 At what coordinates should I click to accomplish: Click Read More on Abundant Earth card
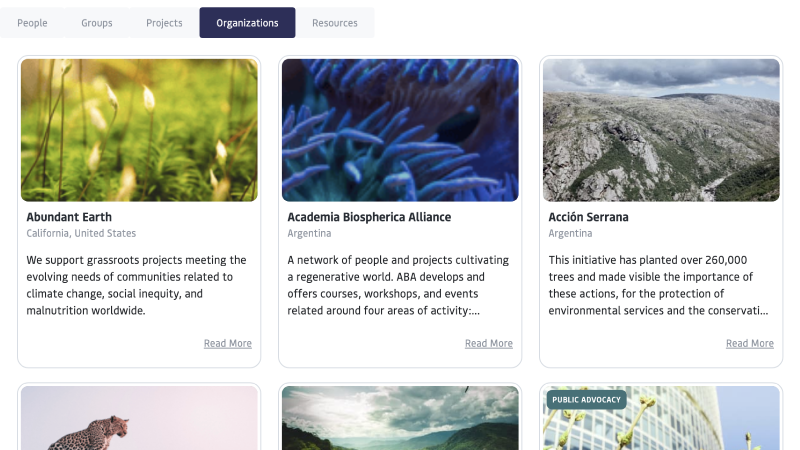[x=228, y=343]
